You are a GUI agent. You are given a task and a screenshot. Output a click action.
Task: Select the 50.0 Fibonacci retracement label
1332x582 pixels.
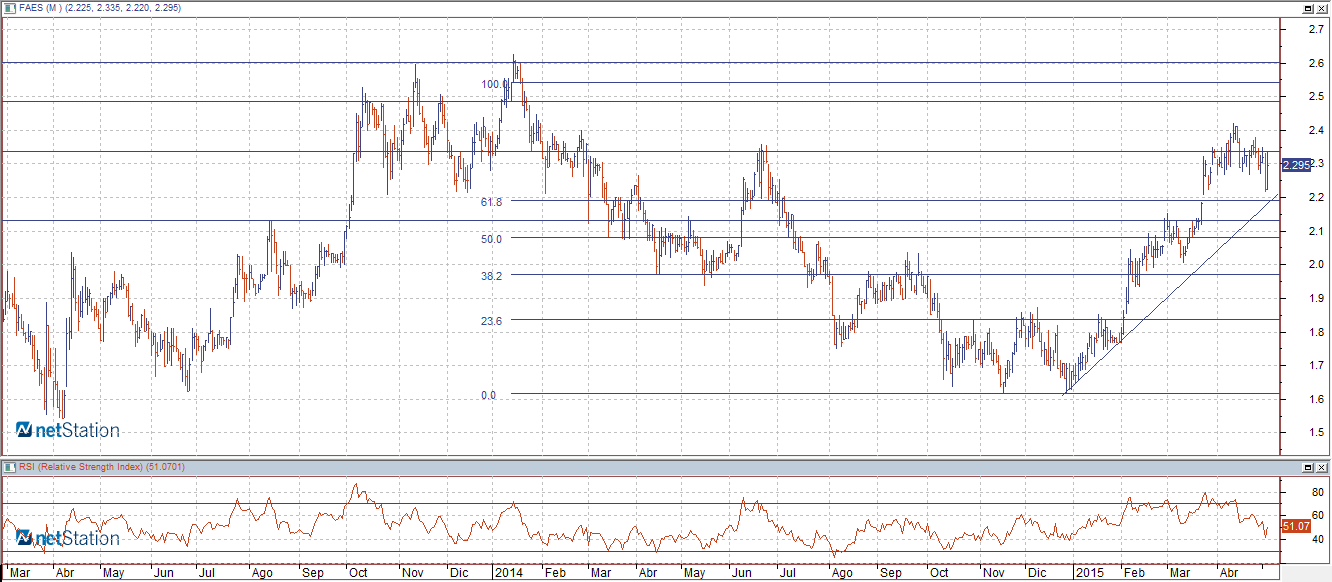point(490,239)
